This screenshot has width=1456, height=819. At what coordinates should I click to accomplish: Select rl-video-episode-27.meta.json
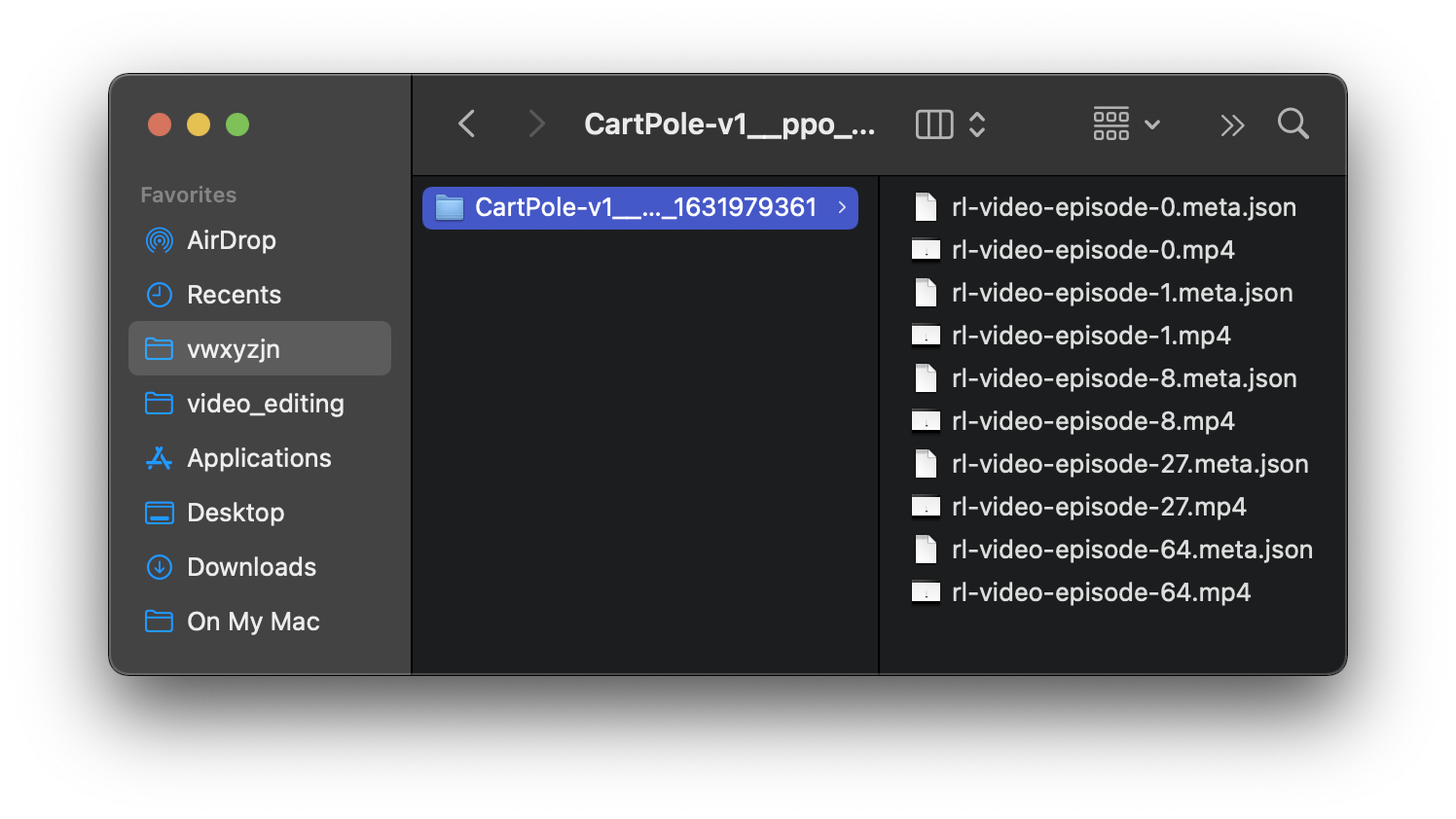[x=1112, y=464]
